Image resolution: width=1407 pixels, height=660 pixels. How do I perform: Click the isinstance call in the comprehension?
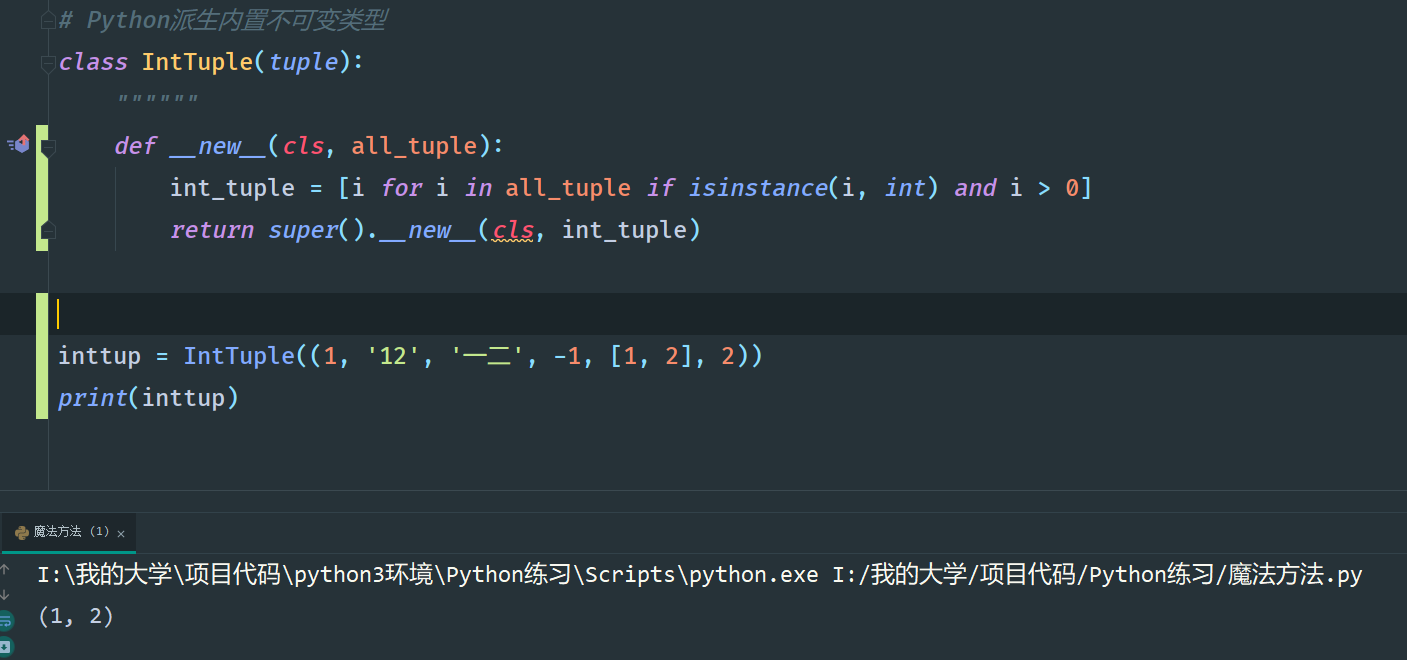pyautogui.click(x=758, y=188)
